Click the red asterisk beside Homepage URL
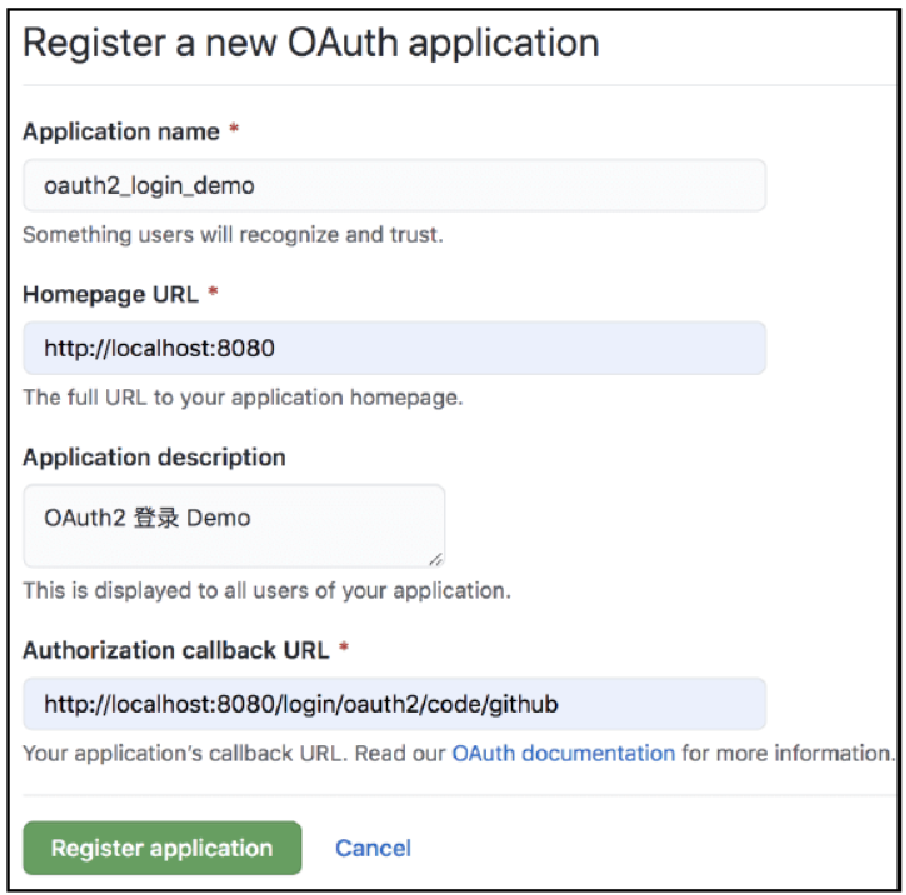The image size is (906, 895). click(x=213, y=290)
